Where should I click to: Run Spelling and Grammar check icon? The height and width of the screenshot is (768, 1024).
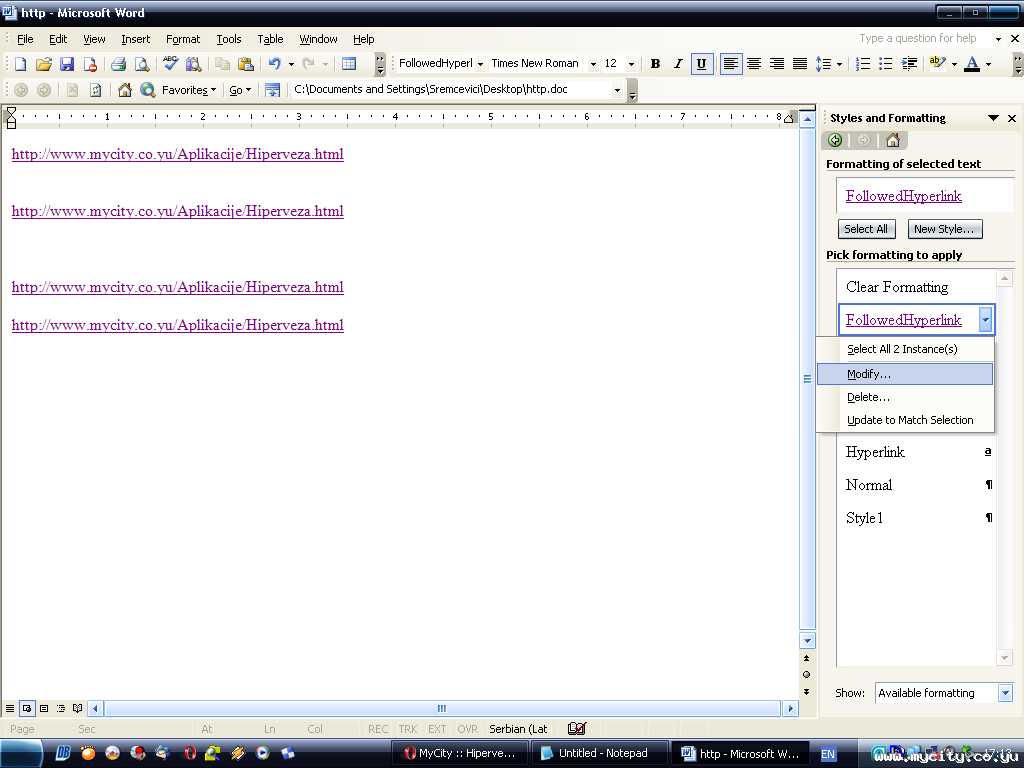(171, 64)
